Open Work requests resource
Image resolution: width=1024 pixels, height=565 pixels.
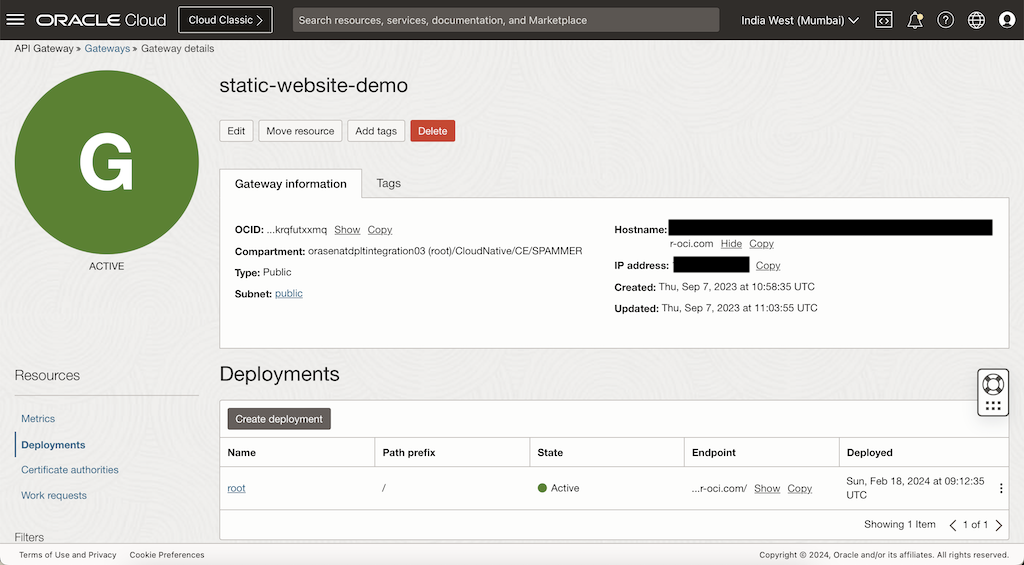(x=54, y=495)
